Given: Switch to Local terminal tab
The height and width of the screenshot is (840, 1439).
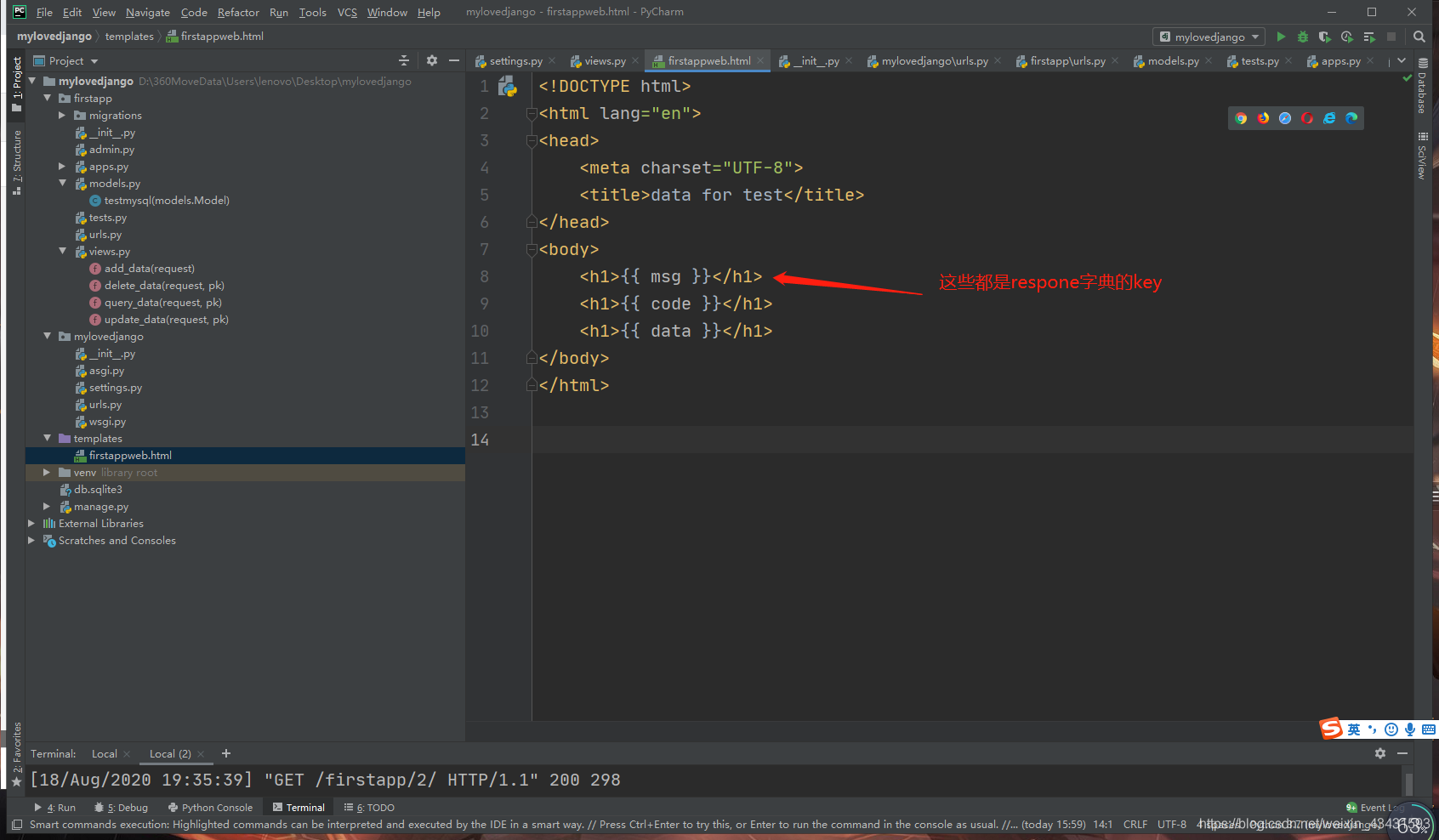Looking at the screenshot, I should coord(105,754).
